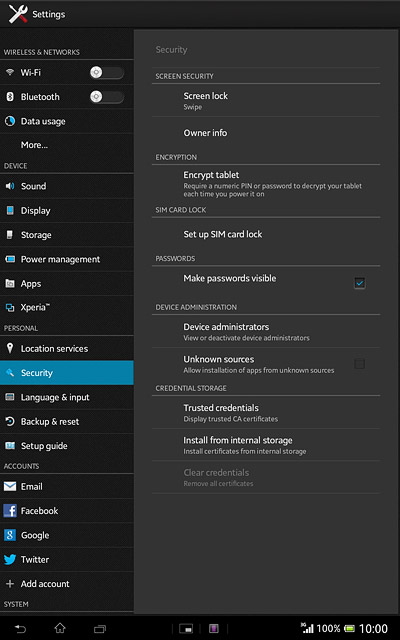Toggle the Bluetooth switch
The image size is (400, 640).
[107, 97]
